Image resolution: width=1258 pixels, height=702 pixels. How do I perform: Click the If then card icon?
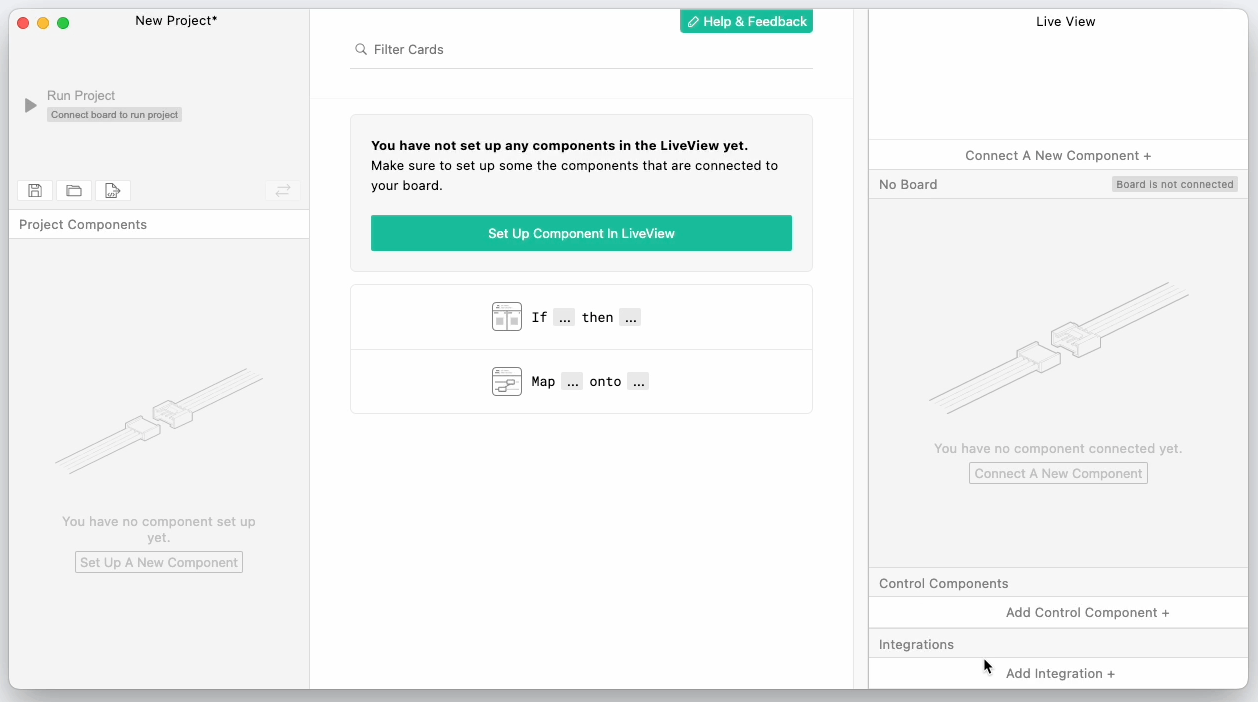(507, 317)
